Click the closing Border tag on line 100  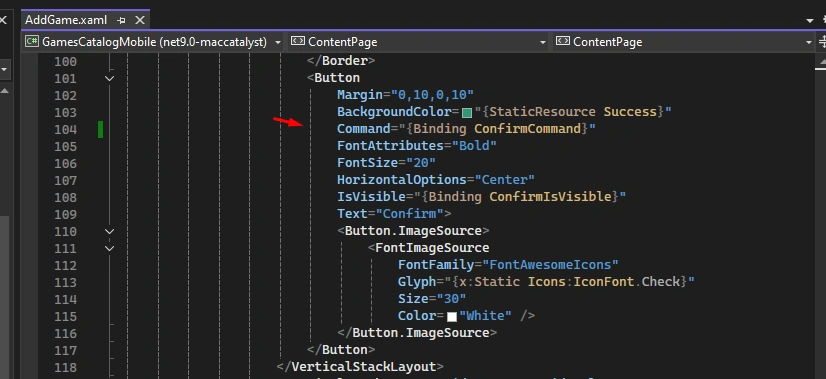341,61
